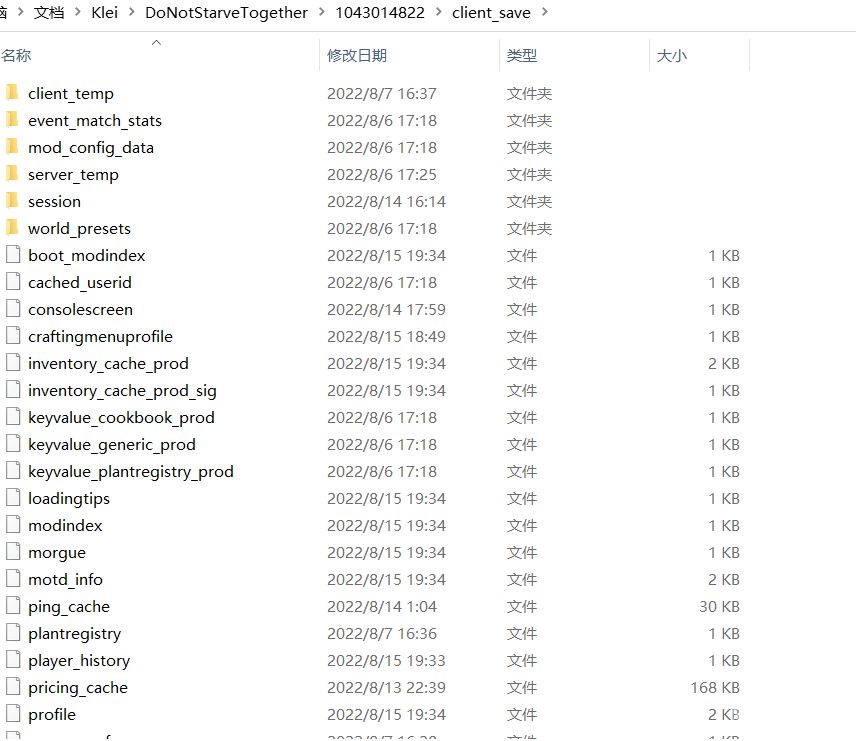856x741 pixels.
Task: Click 2 KB size of profile row
Action: (723, 714)
